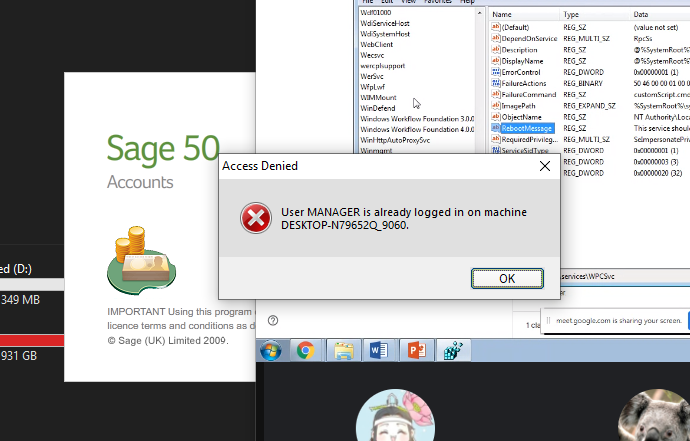Click the REG_EXPAND_SZ type cell
Image resolution: width=690 pixels, height=441 pixels.
pos(590,106)
